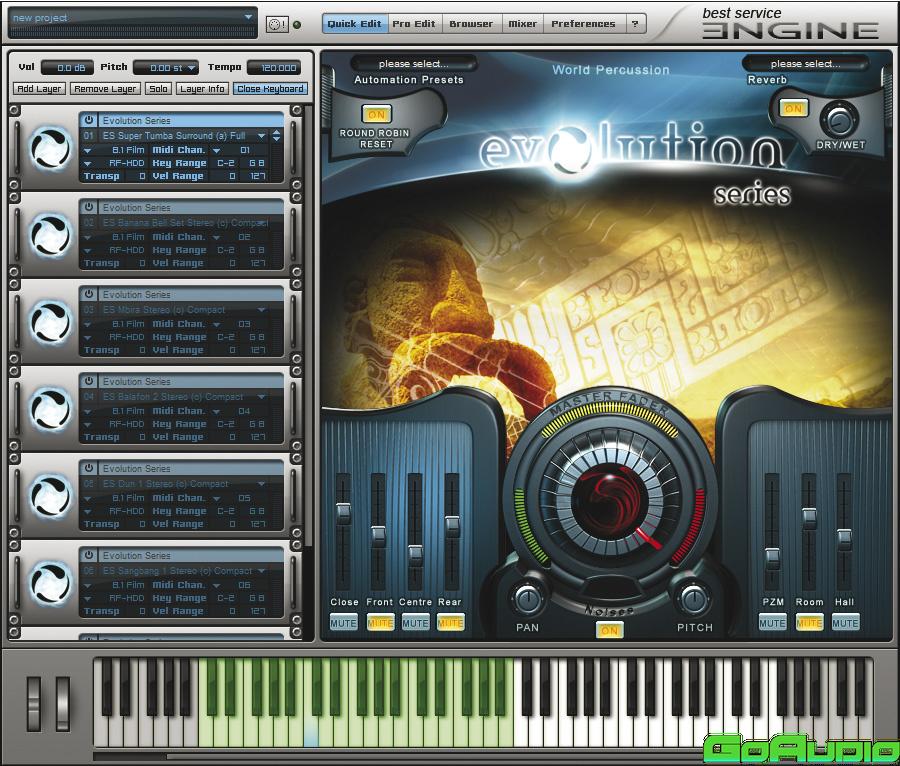This screenshot has width=900, height=766.
Task: Toggle the Round Robin Reset ON button
Action: (x=377, y=115)
